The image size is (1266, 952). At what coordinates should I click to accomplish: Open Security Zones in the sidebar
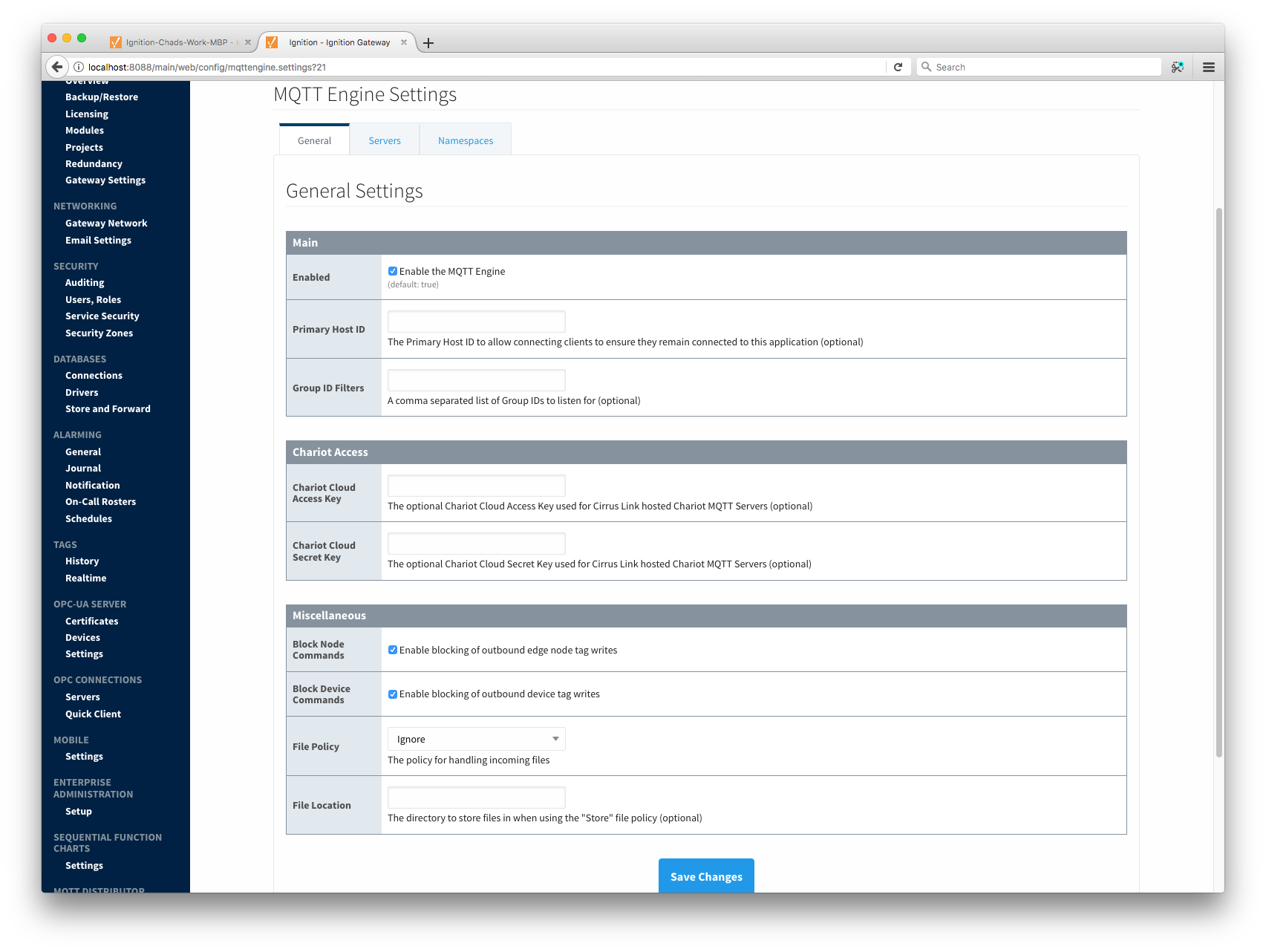tap(99, 333)
